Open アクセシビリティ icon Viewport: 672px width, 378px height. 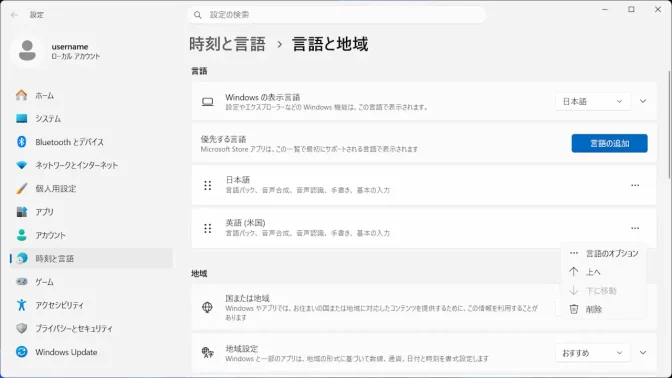point(21,305)
